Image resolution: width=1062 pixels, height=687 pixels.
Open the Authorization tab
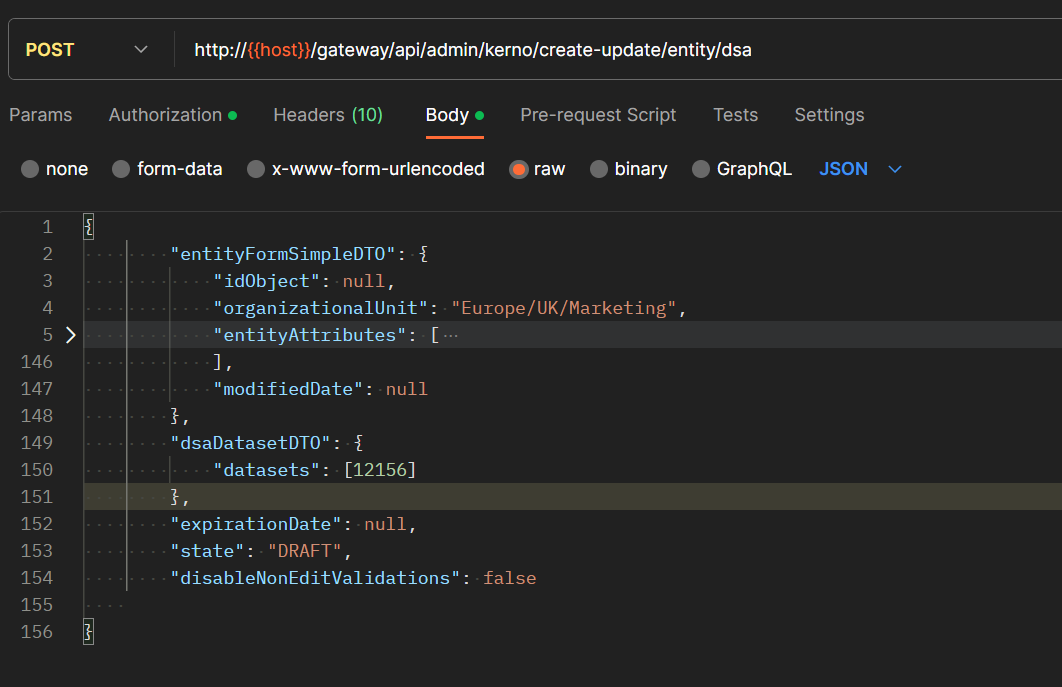point(165,115)
